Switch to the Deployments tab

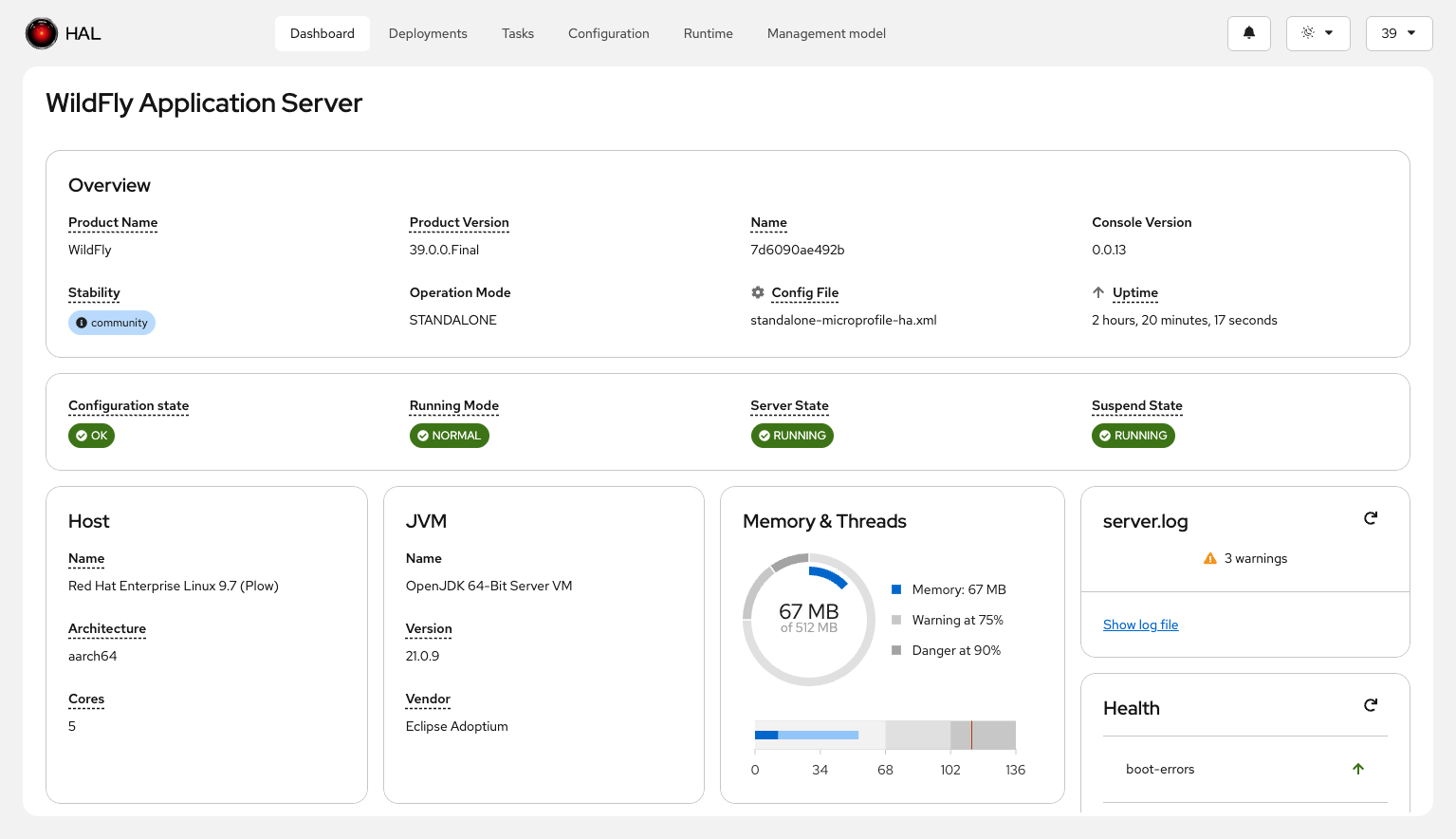click(428, 33)
